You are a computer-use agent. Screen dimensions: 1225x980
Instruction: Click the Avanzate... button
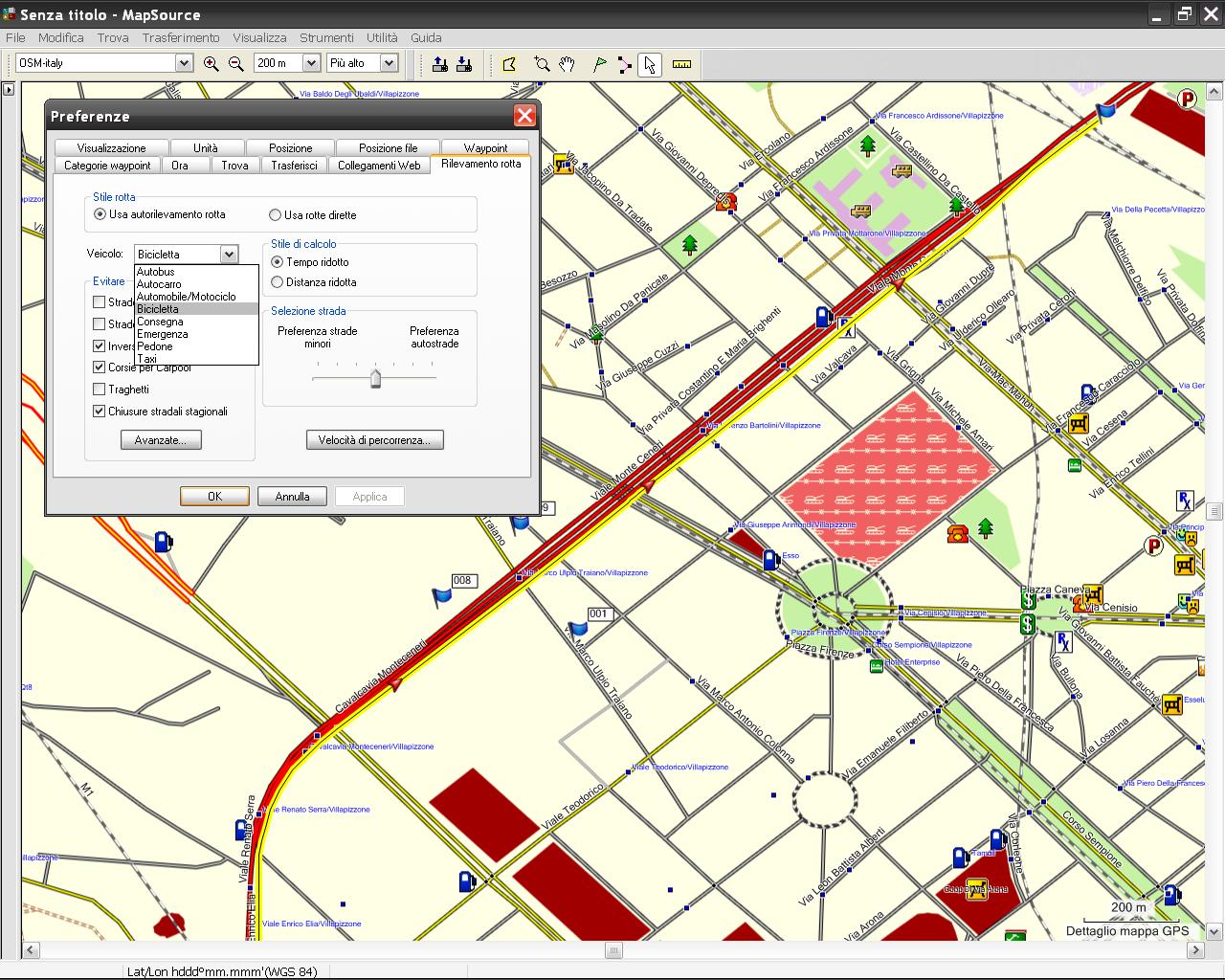pyautogui.click(x=161, y=440)
